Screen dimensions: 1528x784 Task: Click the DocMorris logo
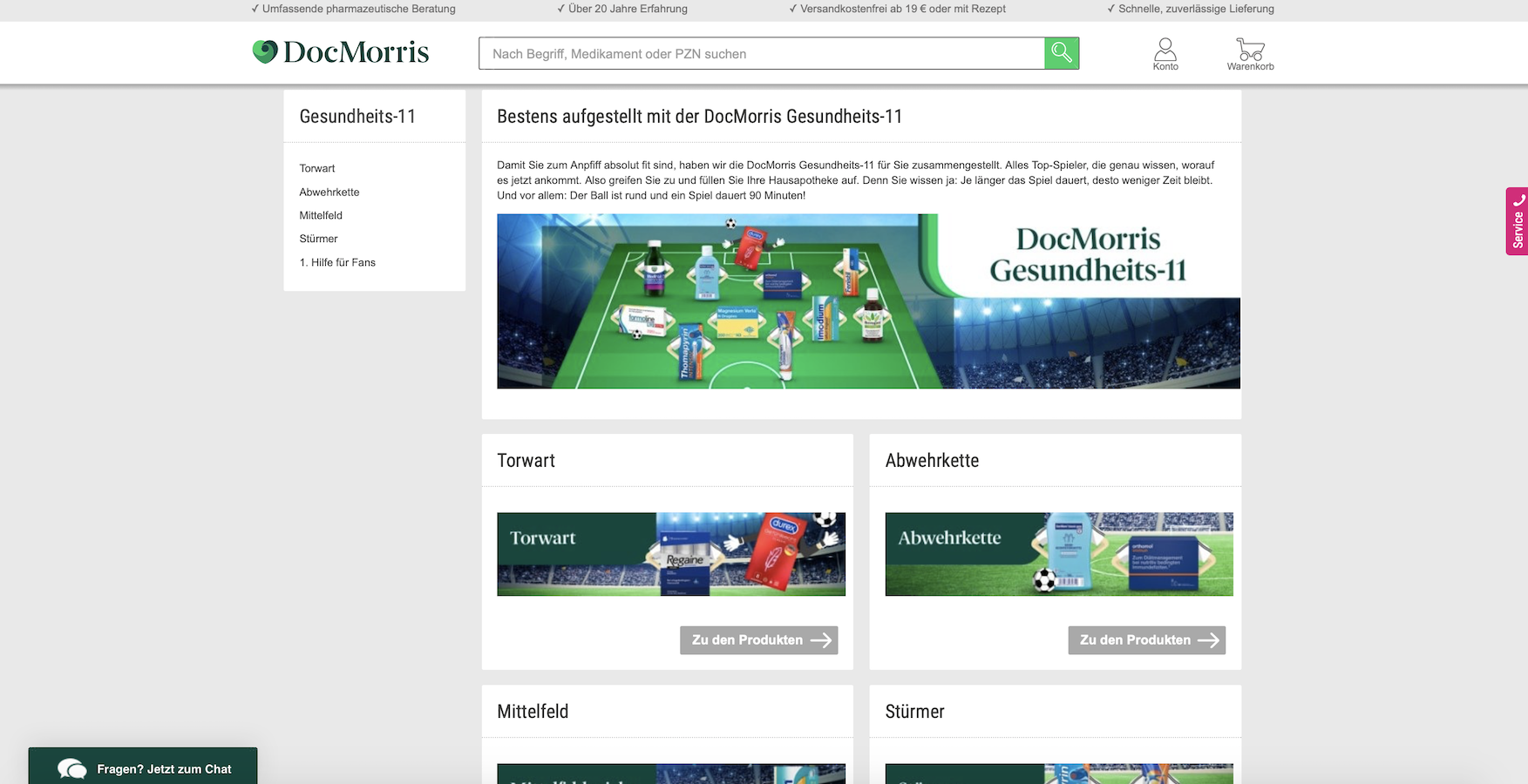[341, 52]
